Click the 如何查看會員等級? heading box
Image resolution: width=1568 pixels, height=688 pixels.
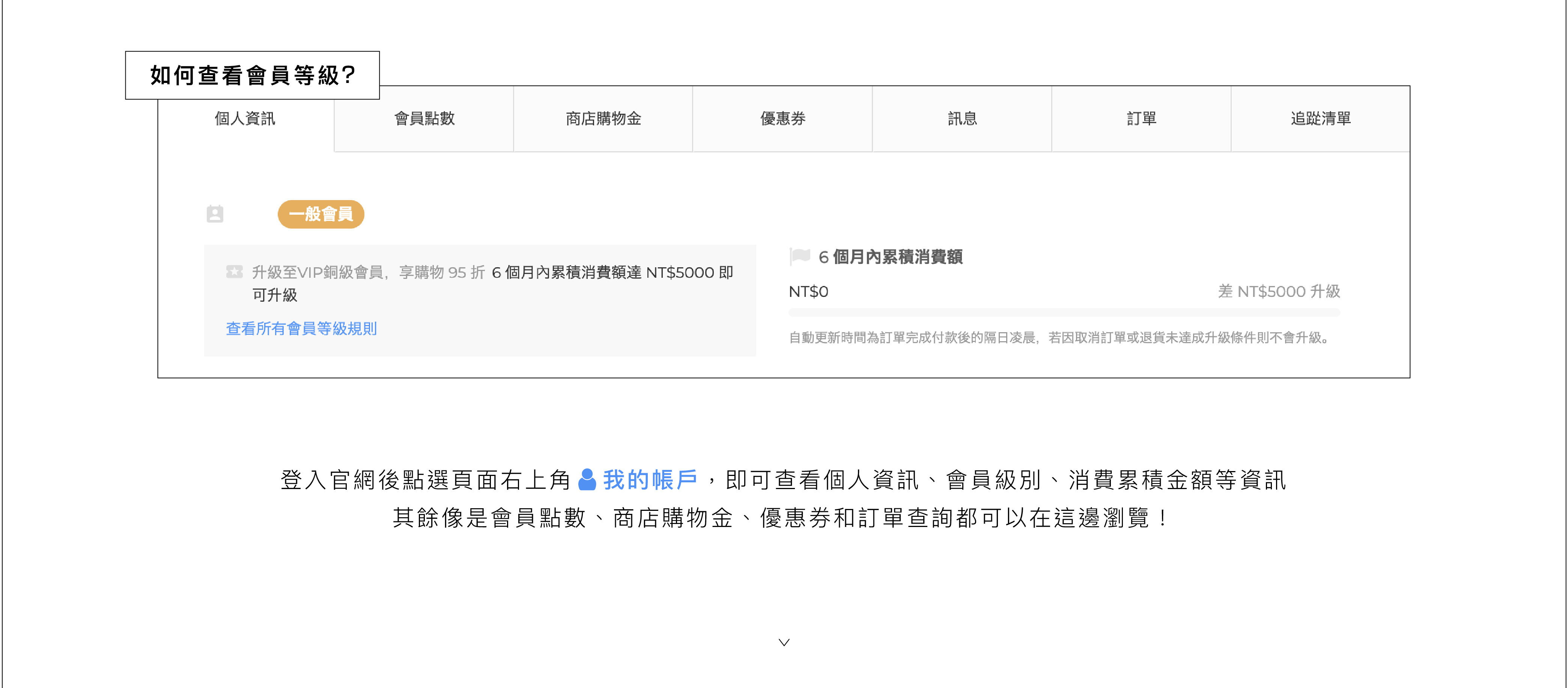click(x=253, y=75)
